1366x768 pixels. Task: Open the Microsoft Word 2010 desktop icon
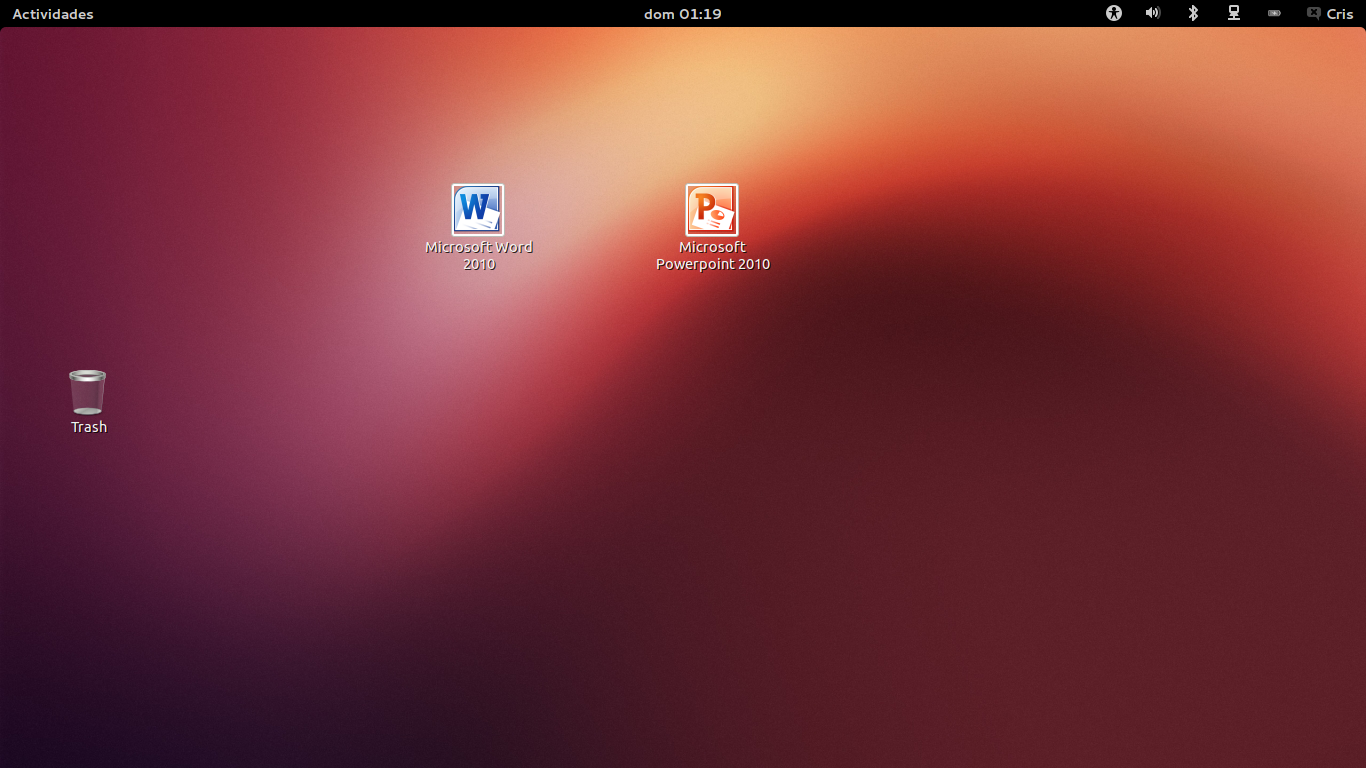[x=478, y=210]
